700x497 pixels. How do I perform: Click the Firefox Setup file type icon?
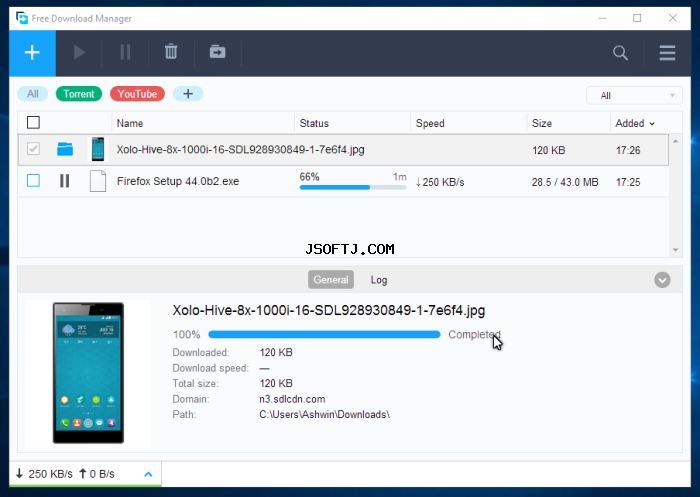pyautogui.click(x=98, y=181)
